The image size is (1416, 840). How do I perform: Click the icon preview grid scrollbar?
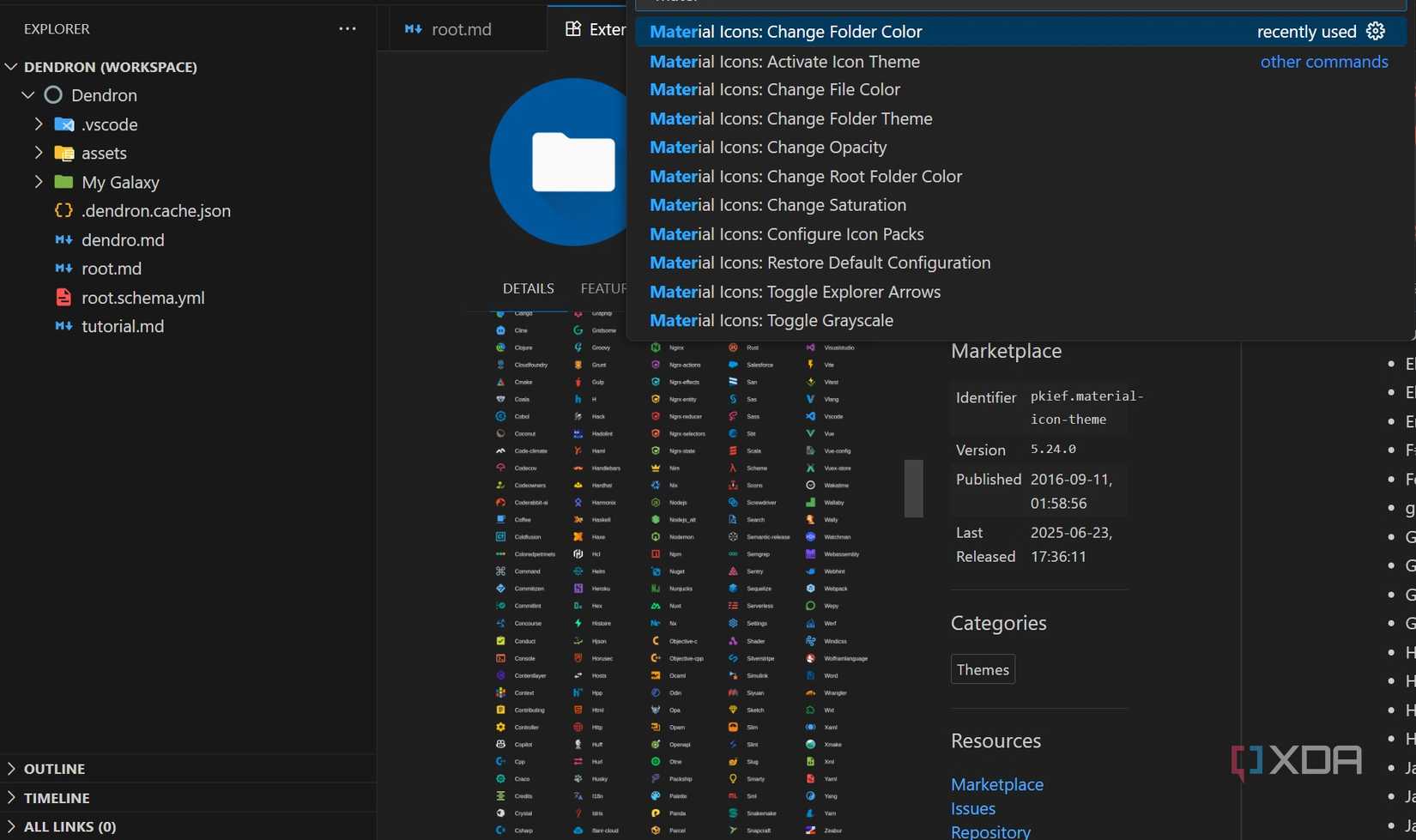(x=912, y=489)
